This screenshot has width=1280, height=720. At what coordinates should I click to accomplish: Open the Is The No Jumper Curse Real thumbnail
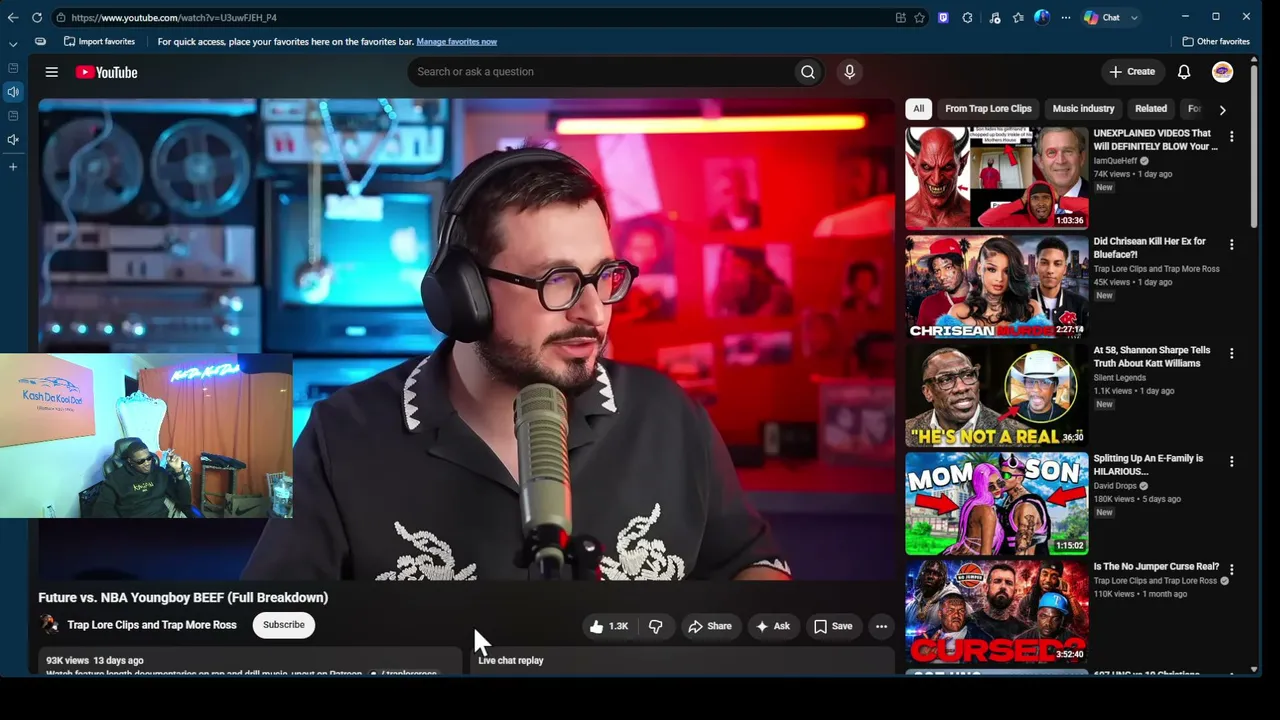[997, 611]
